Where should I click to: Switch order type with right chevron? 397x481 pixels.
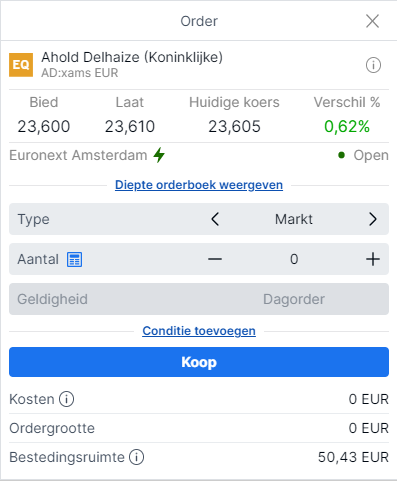pos(373,219)
